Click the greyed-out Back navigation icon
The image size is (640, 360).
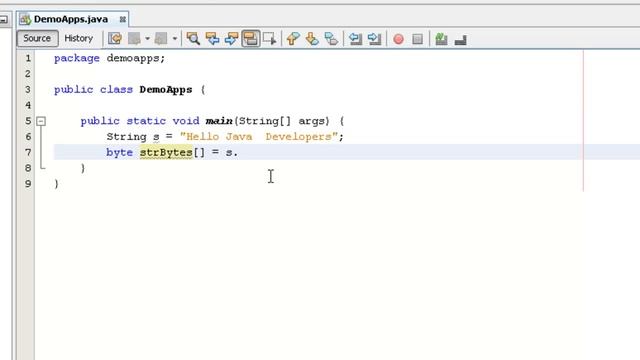click(134, 39)
